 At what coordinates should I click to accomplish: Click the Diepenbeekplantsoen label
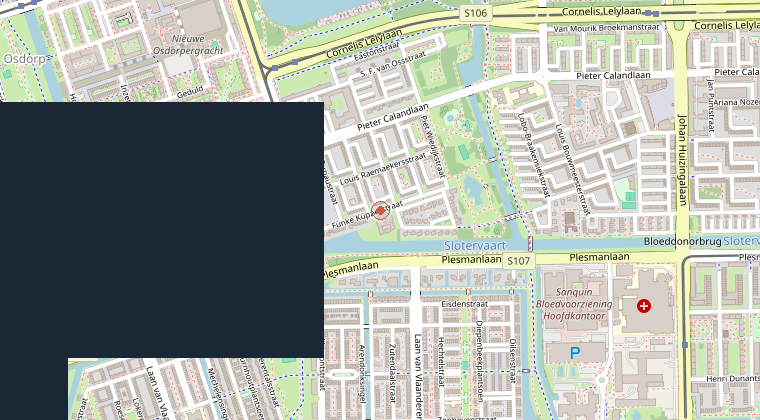(480, 360)
